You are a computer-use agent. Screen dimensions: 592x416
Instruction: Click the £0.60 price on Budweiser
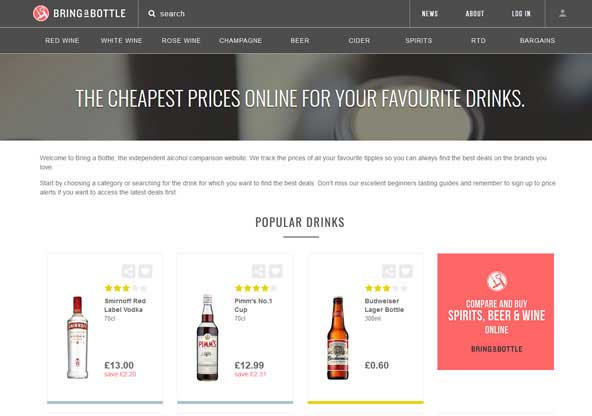[377, 365]
